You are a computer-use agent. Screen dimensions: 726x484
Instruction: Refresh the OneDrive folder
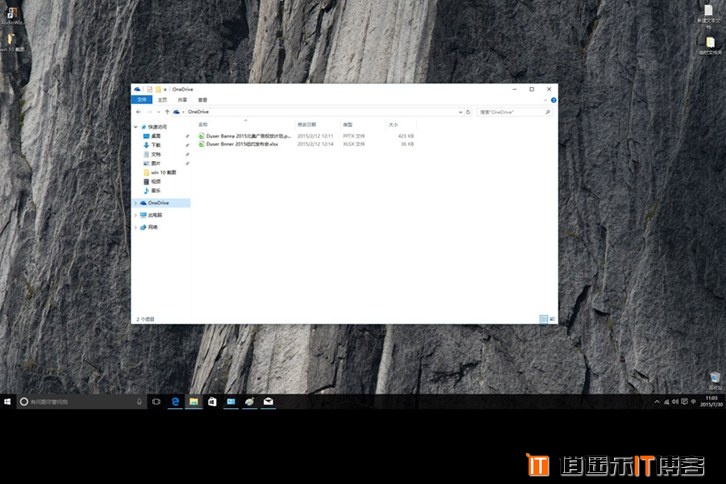468,112
